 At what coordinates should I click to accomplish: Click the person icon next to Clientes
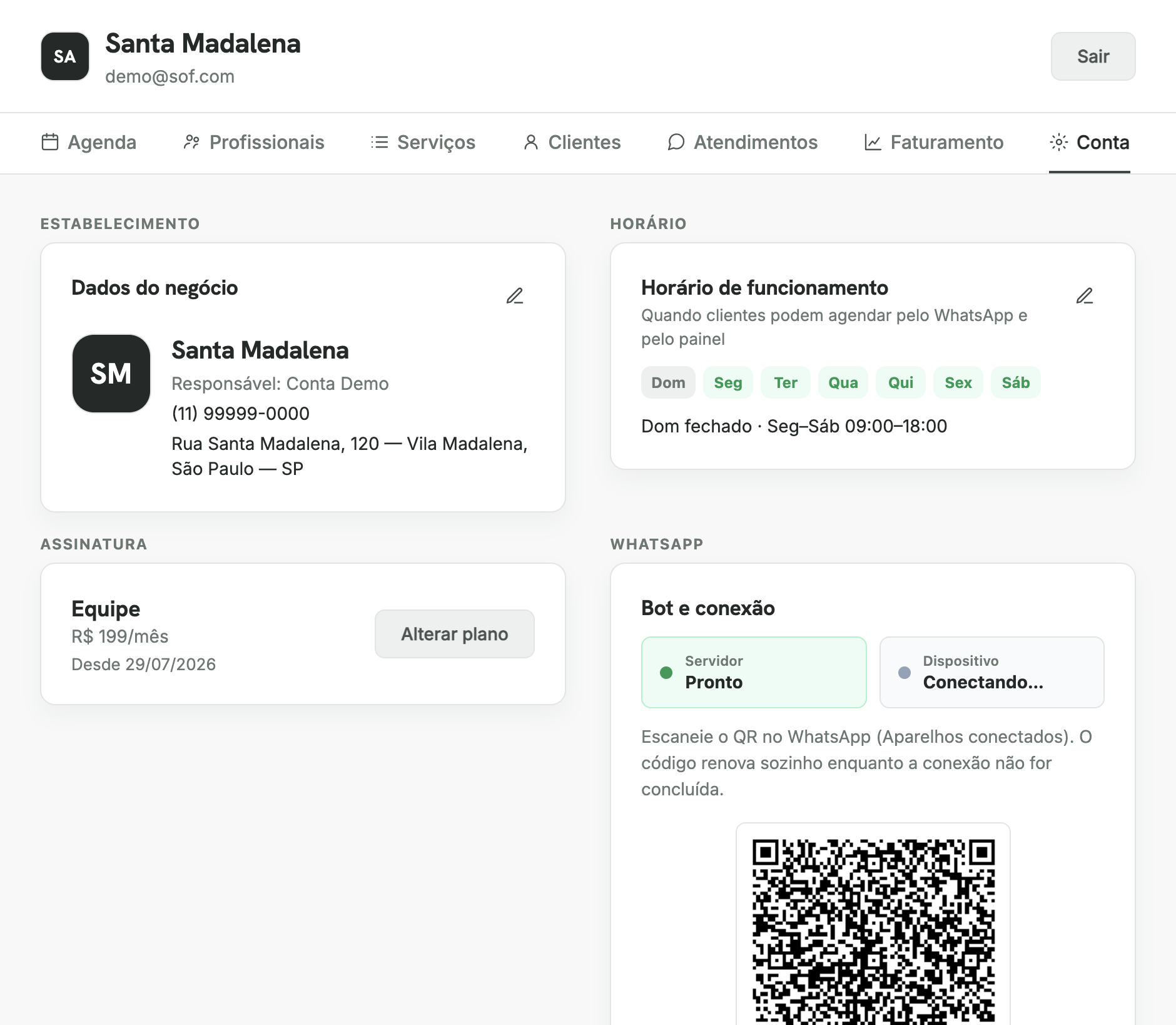(x=531, y=142)
